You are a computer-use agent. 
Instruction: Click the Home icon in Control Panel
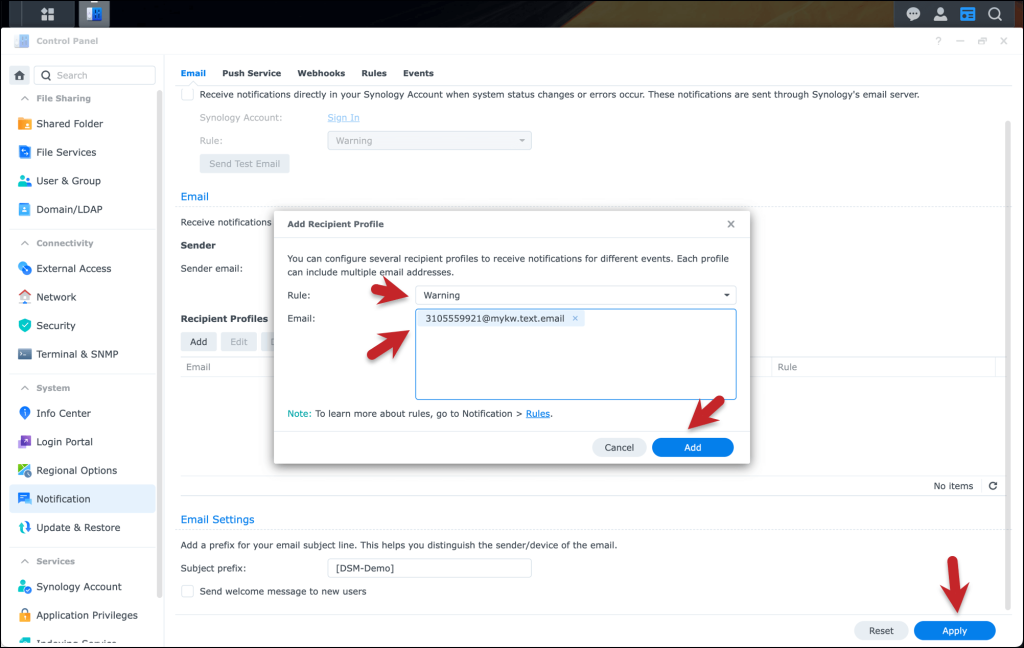19,75
